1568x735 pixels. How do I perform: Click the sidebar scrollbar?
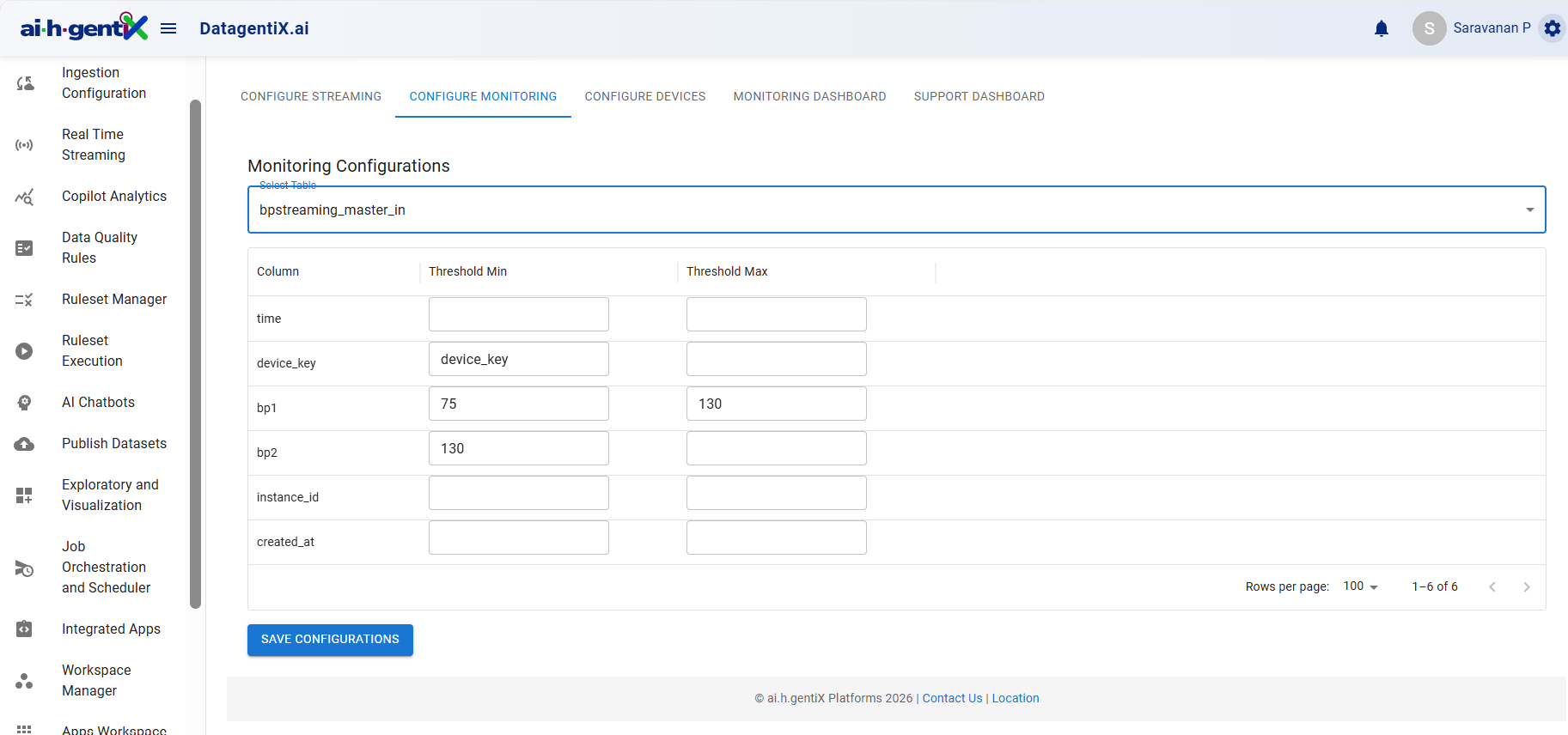195,354
